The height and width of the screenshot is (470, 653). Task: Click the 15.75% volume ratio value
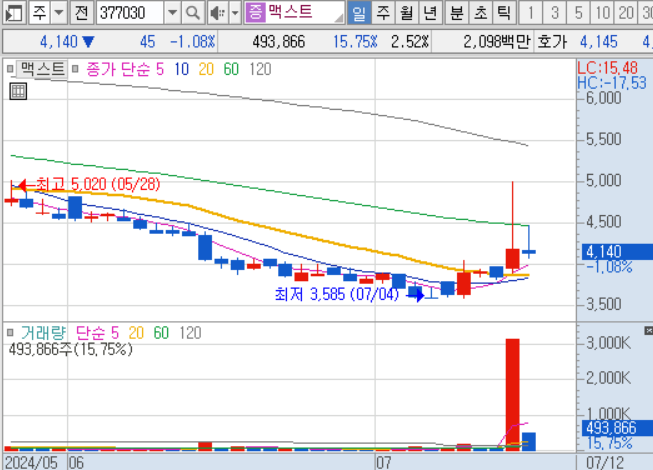pyautogui.click(x=355, y=42)
